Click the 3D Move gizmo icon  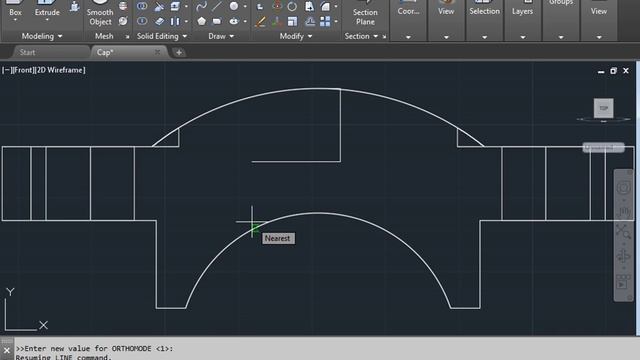click(x=277, y=6)
